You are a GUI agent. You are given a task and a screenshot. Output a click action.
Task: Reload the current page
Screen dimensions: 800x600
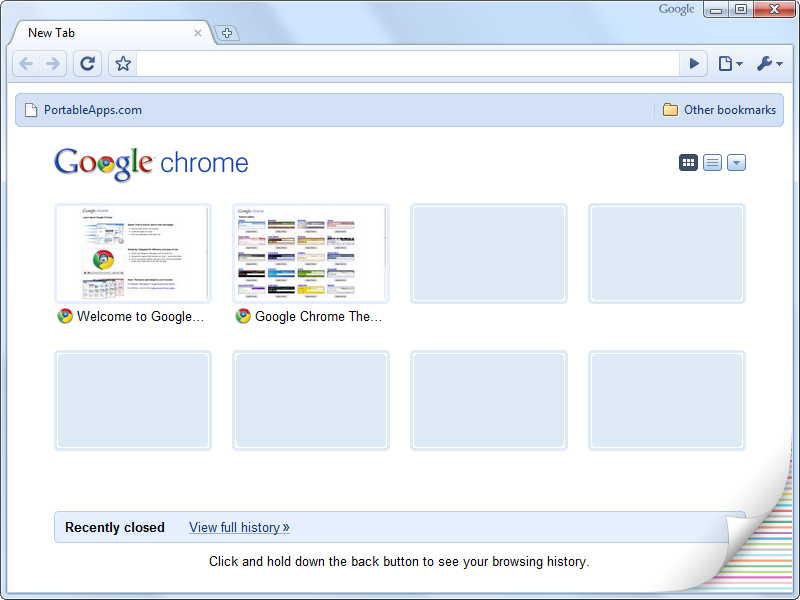(87, 64)
